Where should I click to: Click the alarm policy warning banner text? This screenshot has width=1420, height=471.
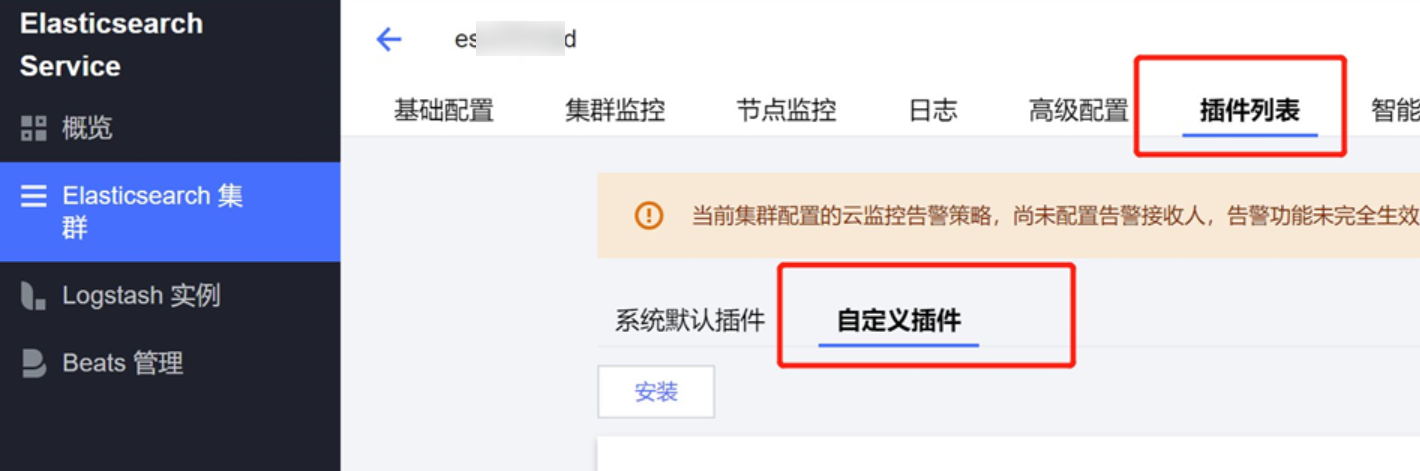(1055, 215)
